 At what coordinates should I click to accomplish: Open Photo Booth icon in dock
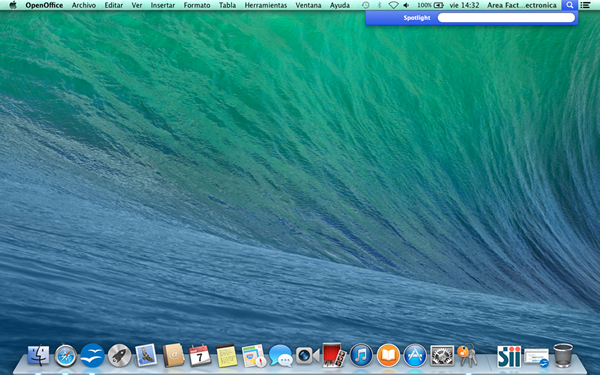(334, 355)
